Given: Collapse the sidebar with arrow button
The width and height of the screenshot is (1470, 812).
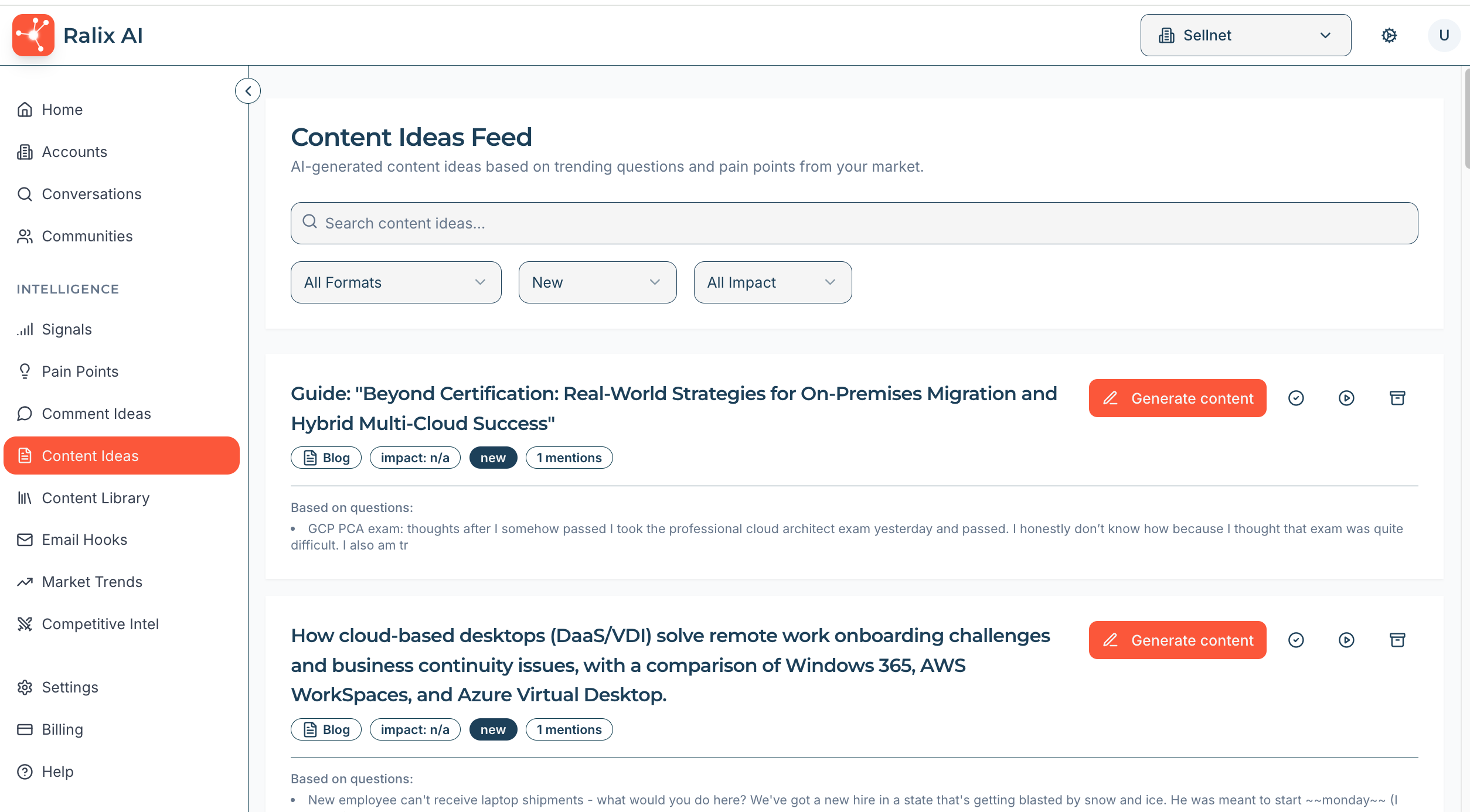Looking at the screenshot, I should pos(248,91).
